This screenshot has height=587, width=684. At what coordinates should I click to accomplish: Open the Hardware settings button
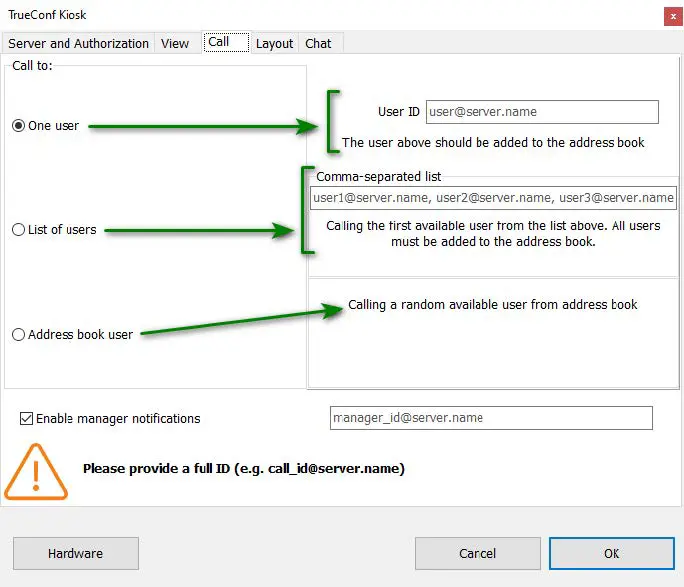tap(76, 553)
